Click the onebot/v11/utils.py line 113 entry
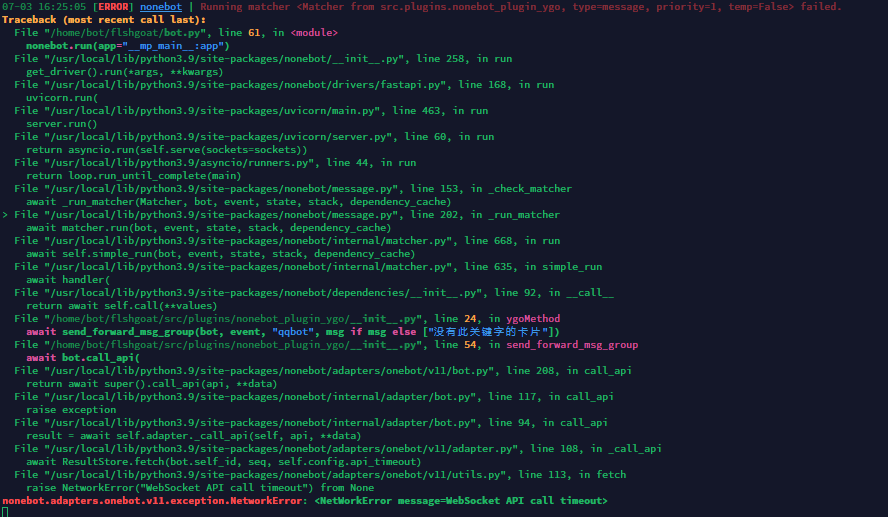 (320, 476)
